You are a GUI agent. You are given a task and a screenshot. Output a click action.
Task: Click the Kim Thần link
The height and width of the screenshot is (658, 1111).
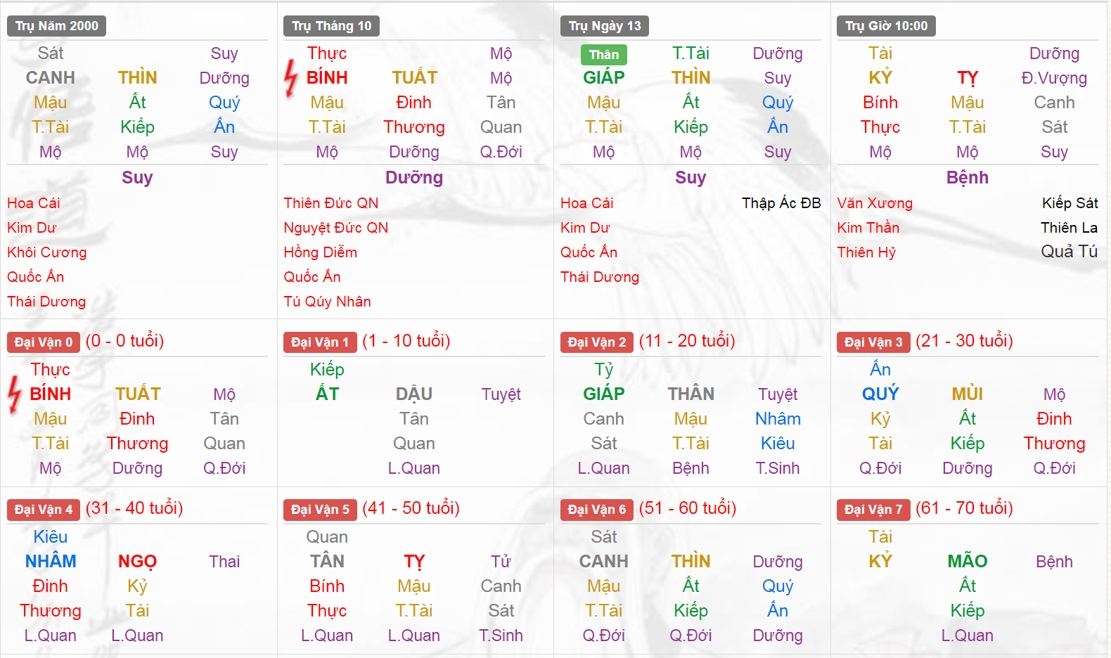point(867,228)
